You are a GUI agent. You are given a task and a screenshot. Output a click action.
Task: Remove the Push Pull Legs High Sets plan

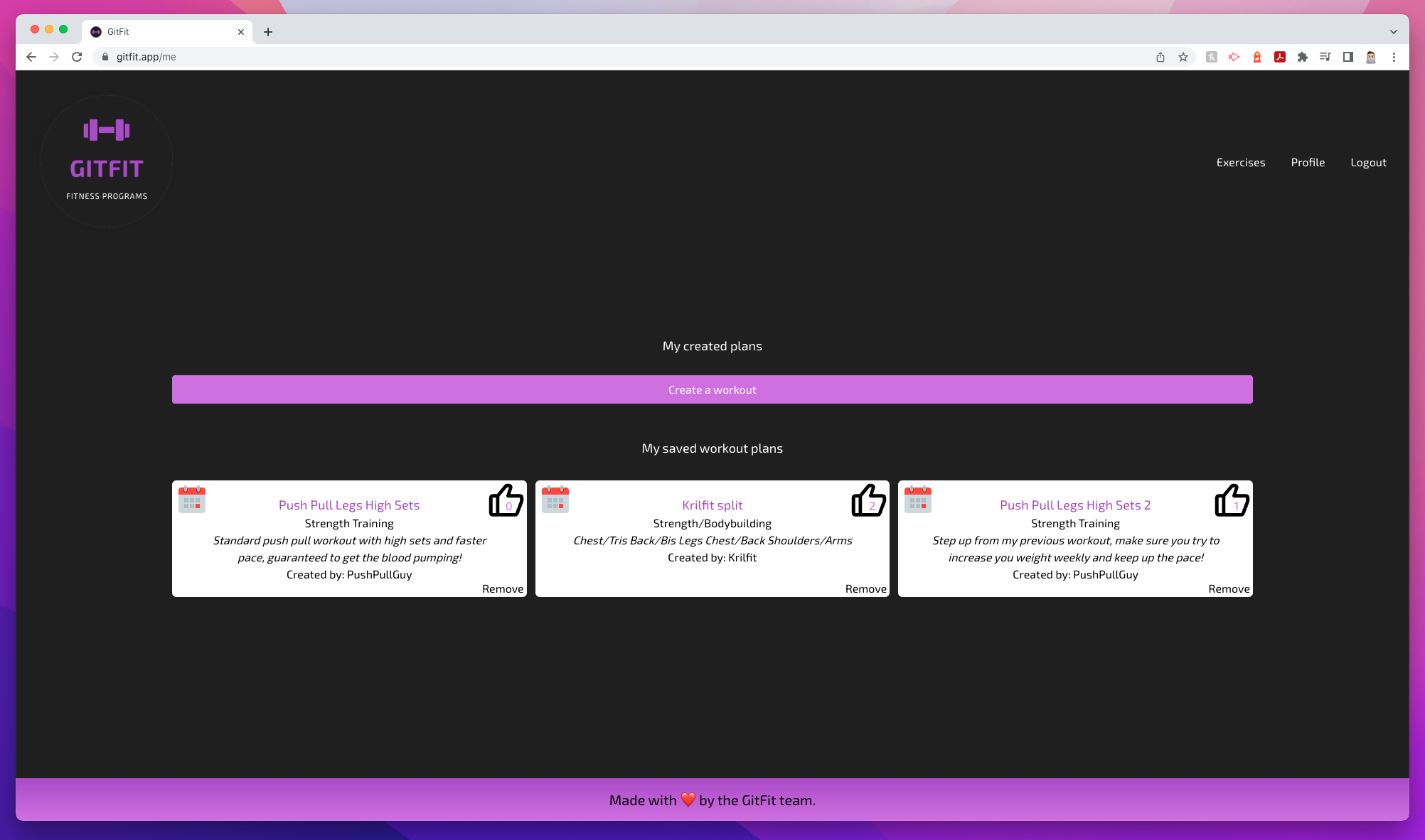[x=503, y=589]
